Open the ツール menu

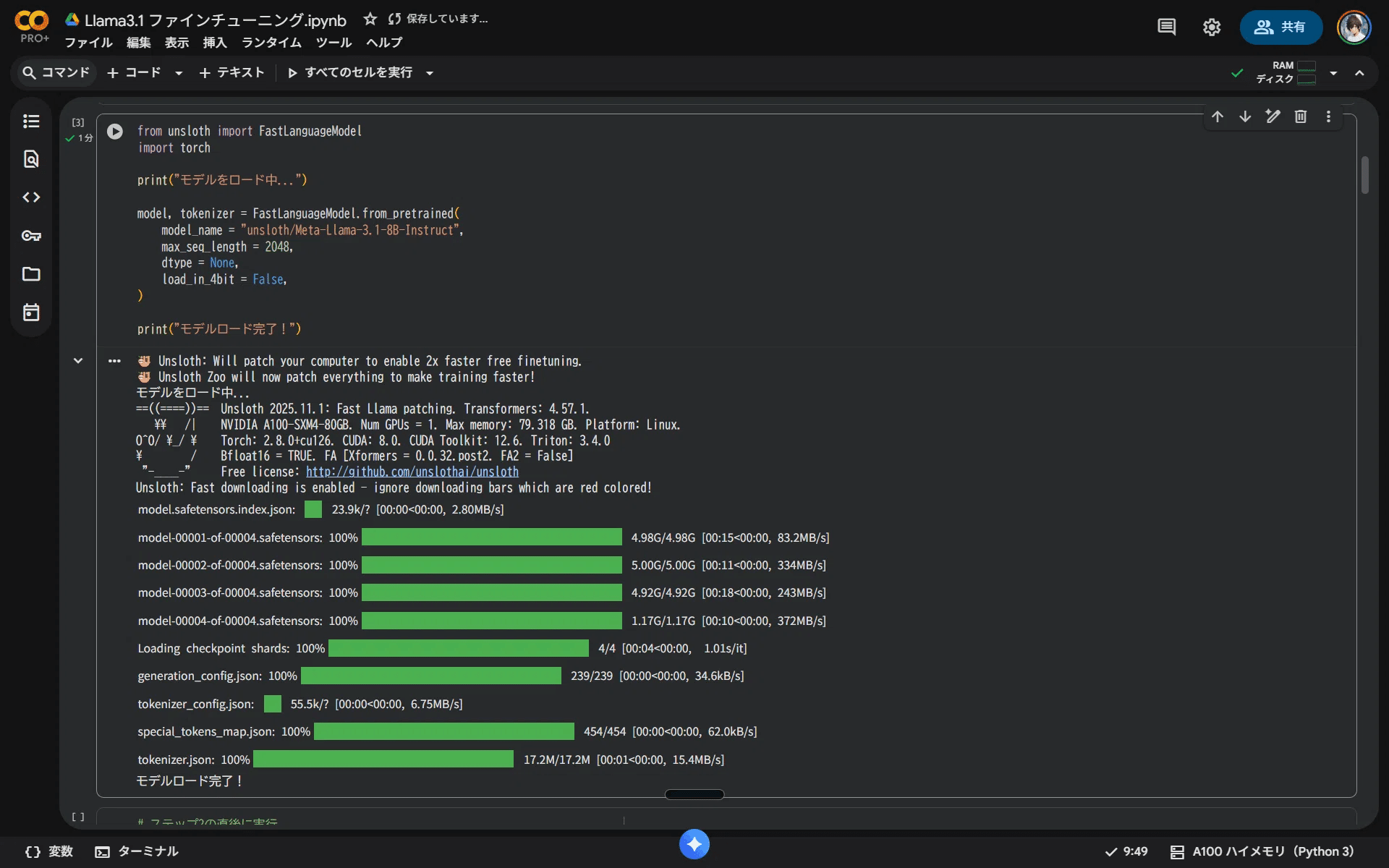(334, 43)
